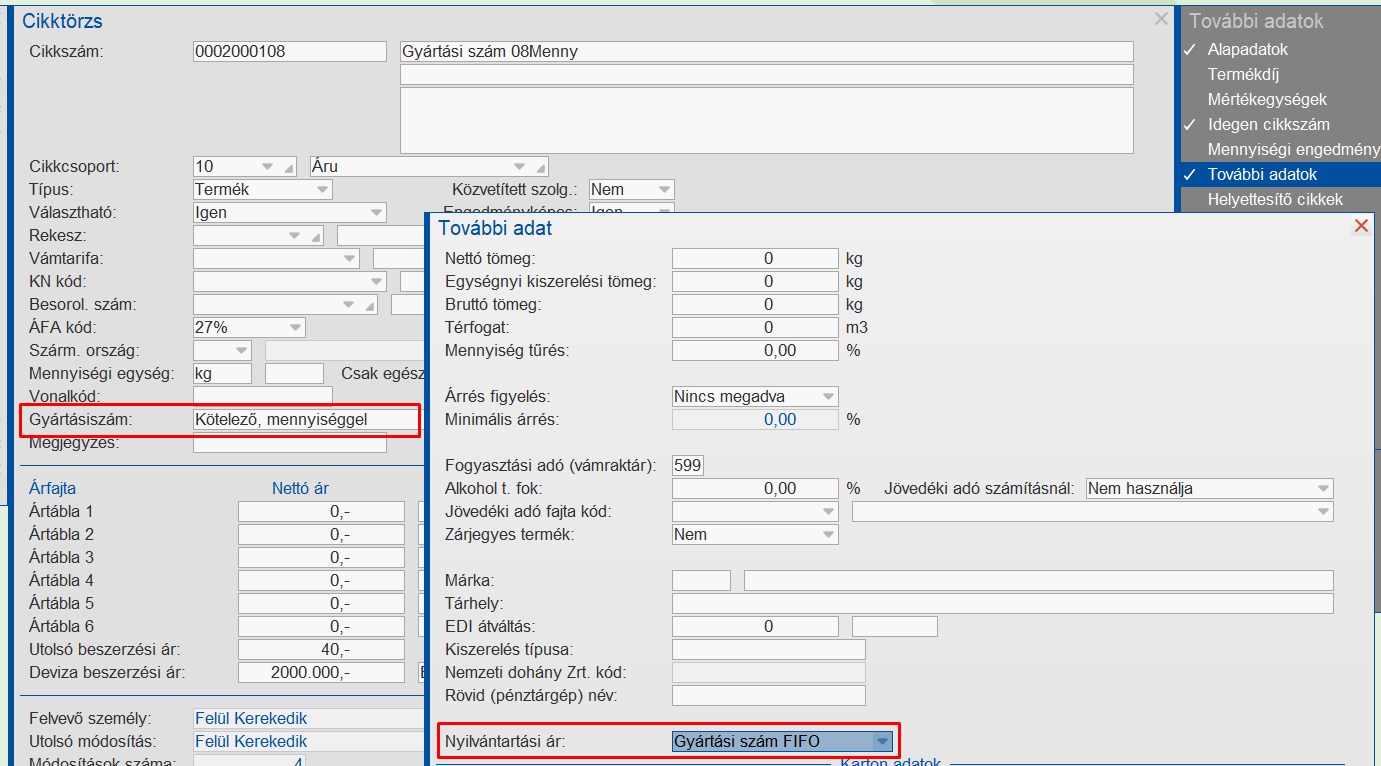This screenshot has height=766, width=1381.
Task: Open the Rekesz dropdown
Action: [295, 236]
